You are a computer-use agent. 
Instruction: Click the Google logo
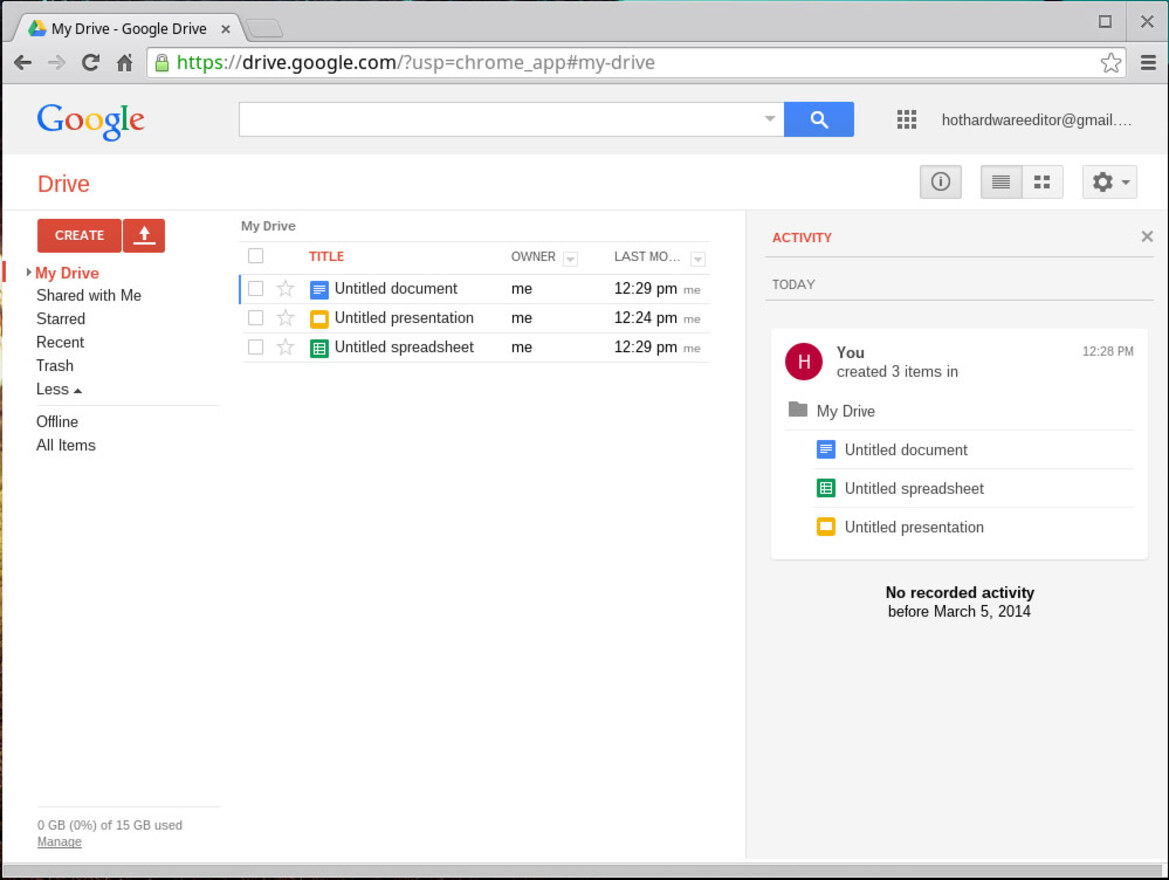click(91, 121)
